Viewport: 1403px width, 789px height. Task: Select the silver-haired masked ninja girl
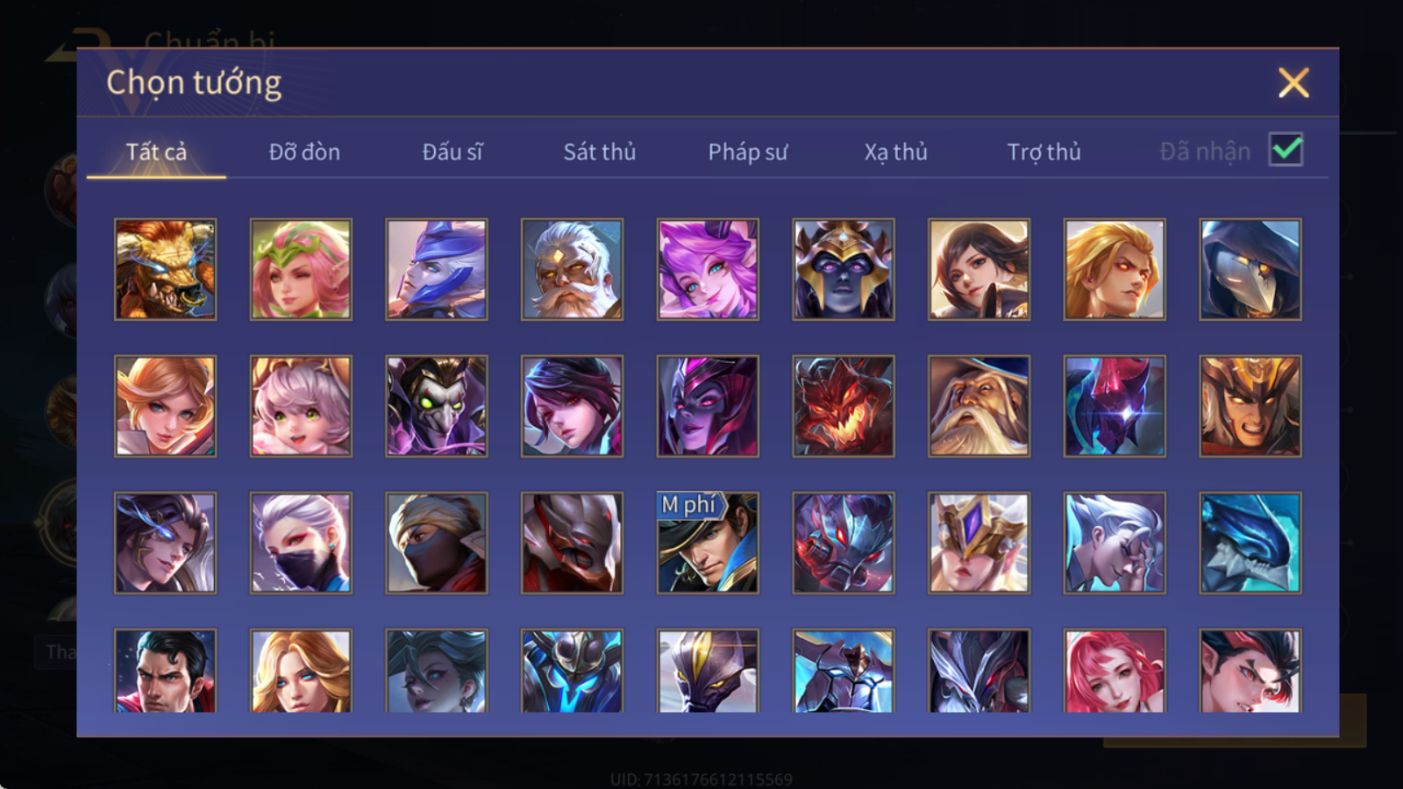pos(301,543)
